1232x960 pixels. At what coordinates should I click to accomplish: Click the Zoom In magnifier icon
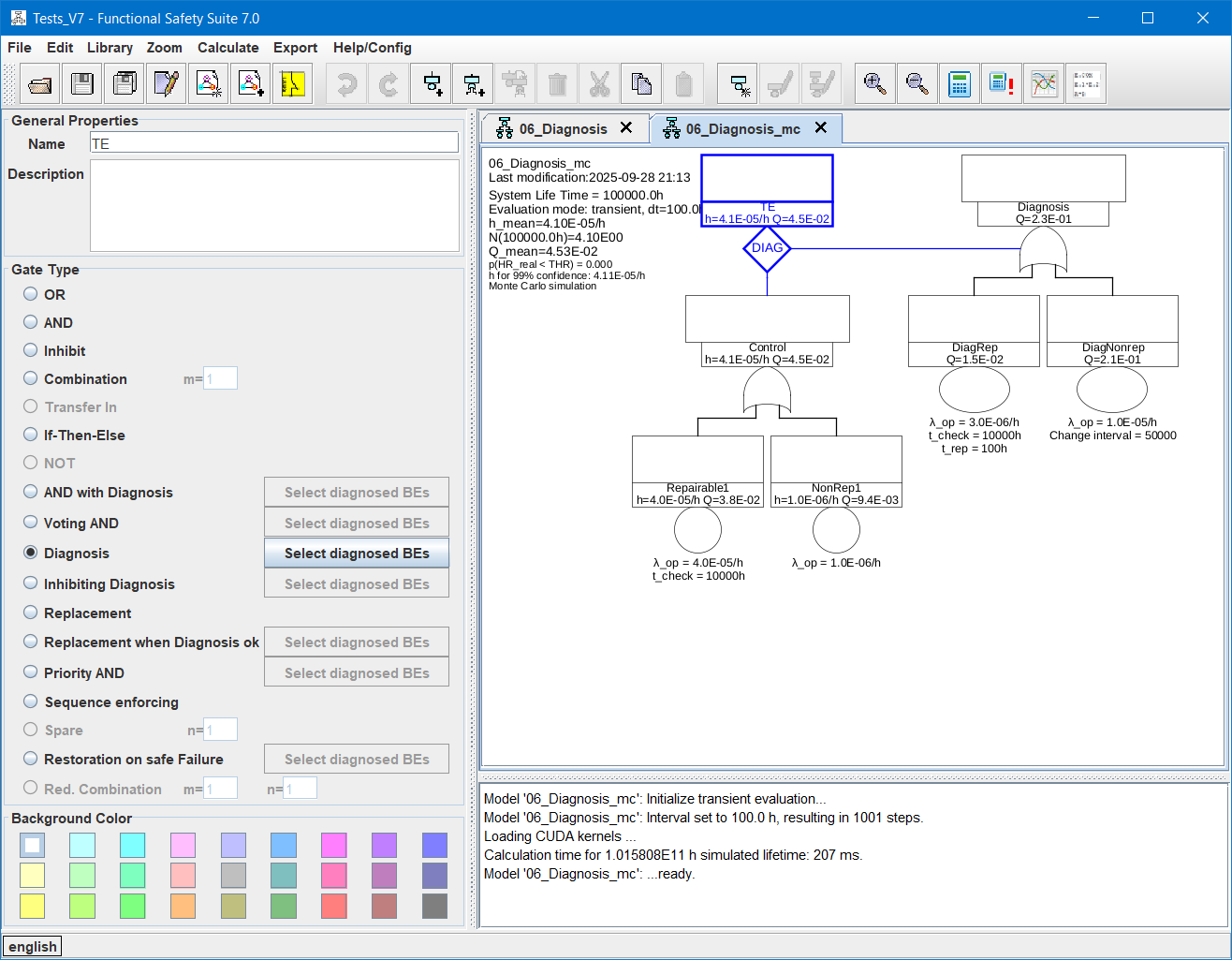874,84
